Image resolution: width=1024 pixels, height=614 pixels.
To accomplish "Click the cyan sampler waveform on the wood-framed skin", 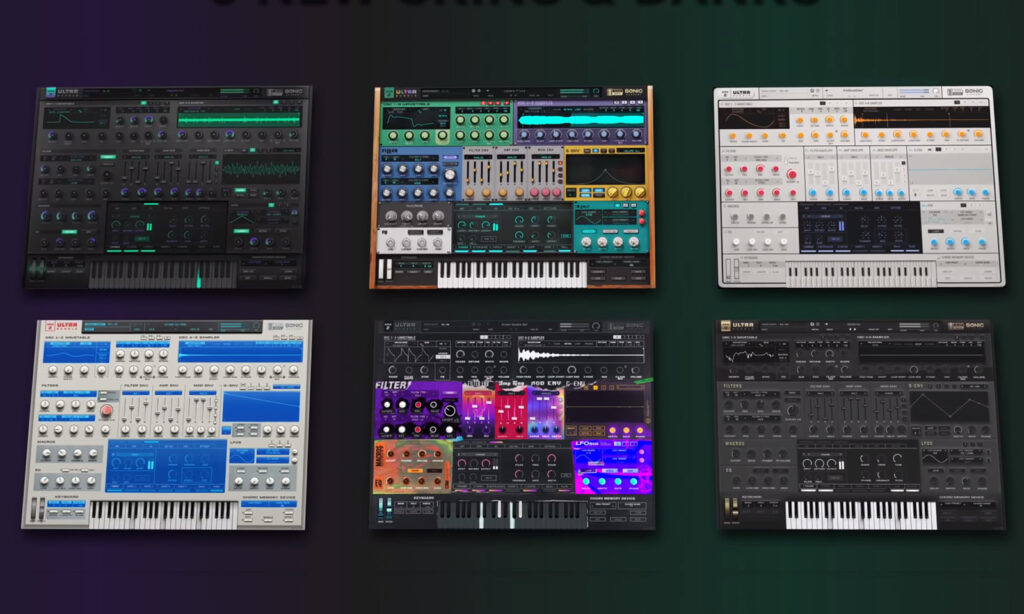I will pos(580,120).
